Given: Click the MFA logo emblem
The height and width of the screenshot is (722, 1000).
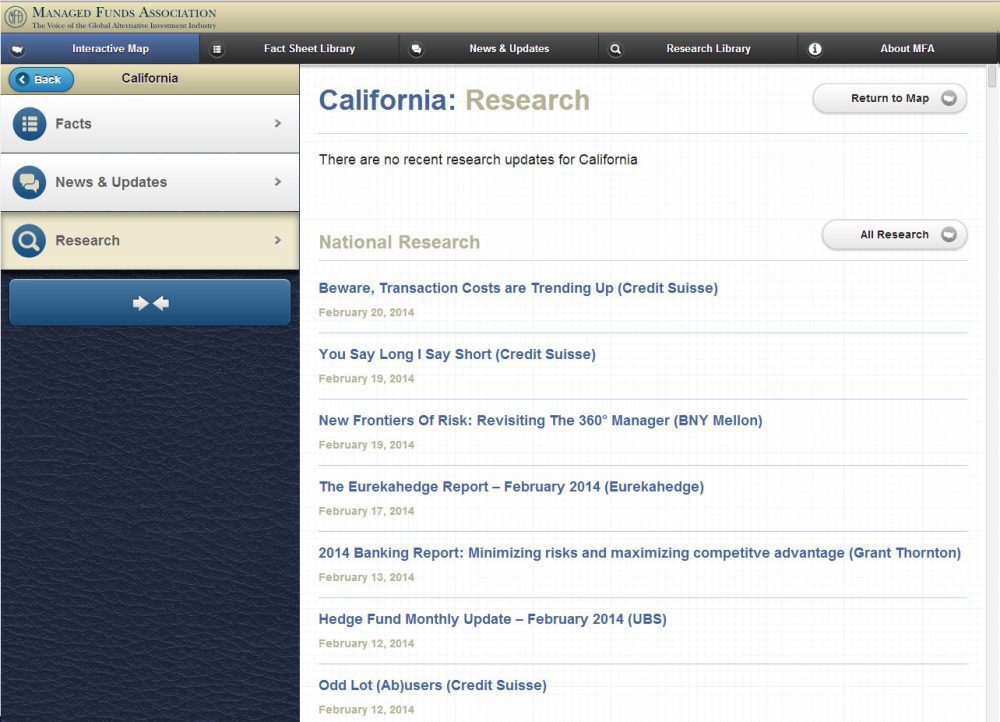Looking at the screenshot, I should coord(15,17).
